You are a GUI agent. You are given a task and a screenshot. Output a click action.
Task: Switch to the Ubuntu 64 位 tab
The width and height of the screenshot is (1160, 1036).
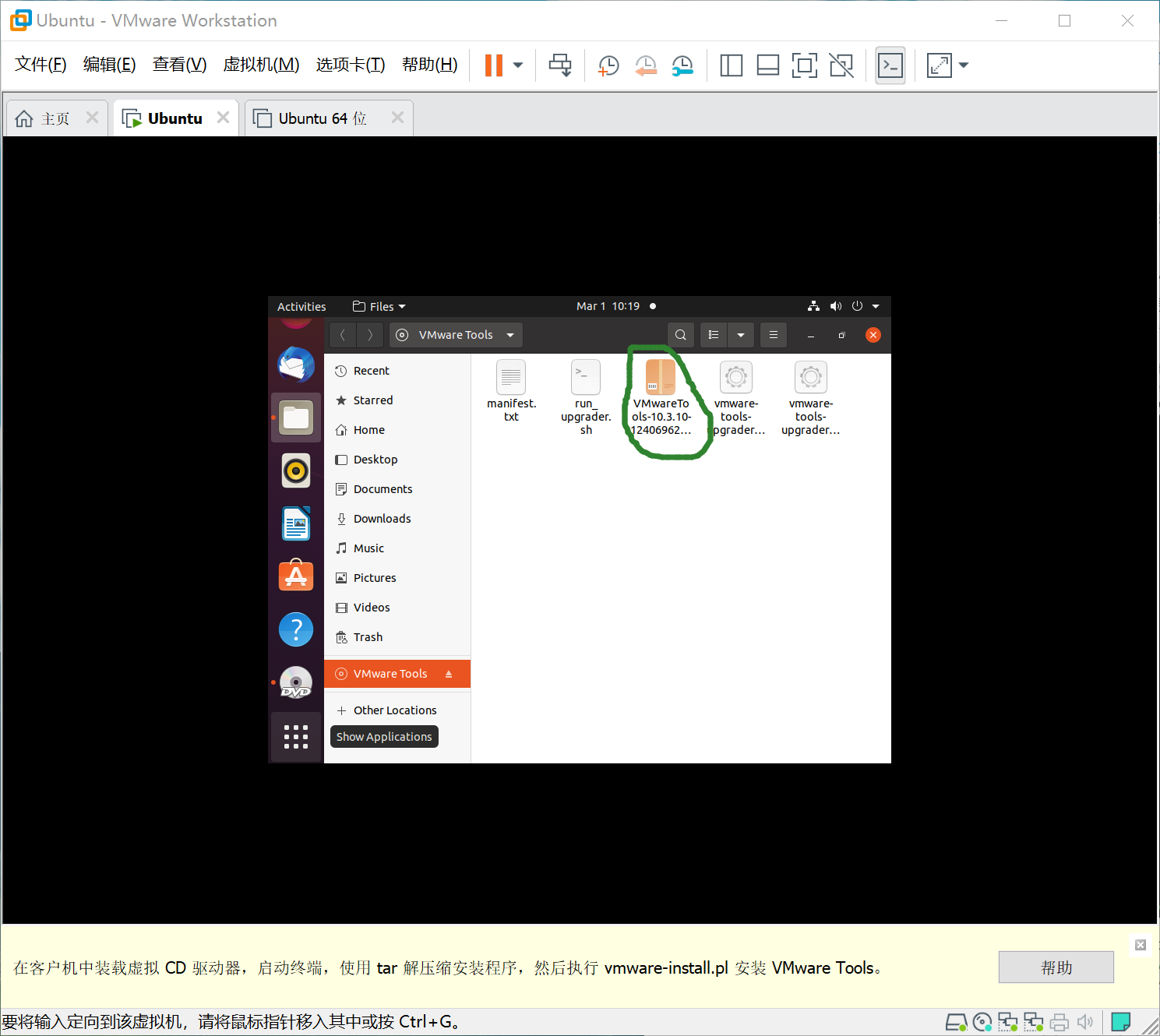(x=320, y=118)
